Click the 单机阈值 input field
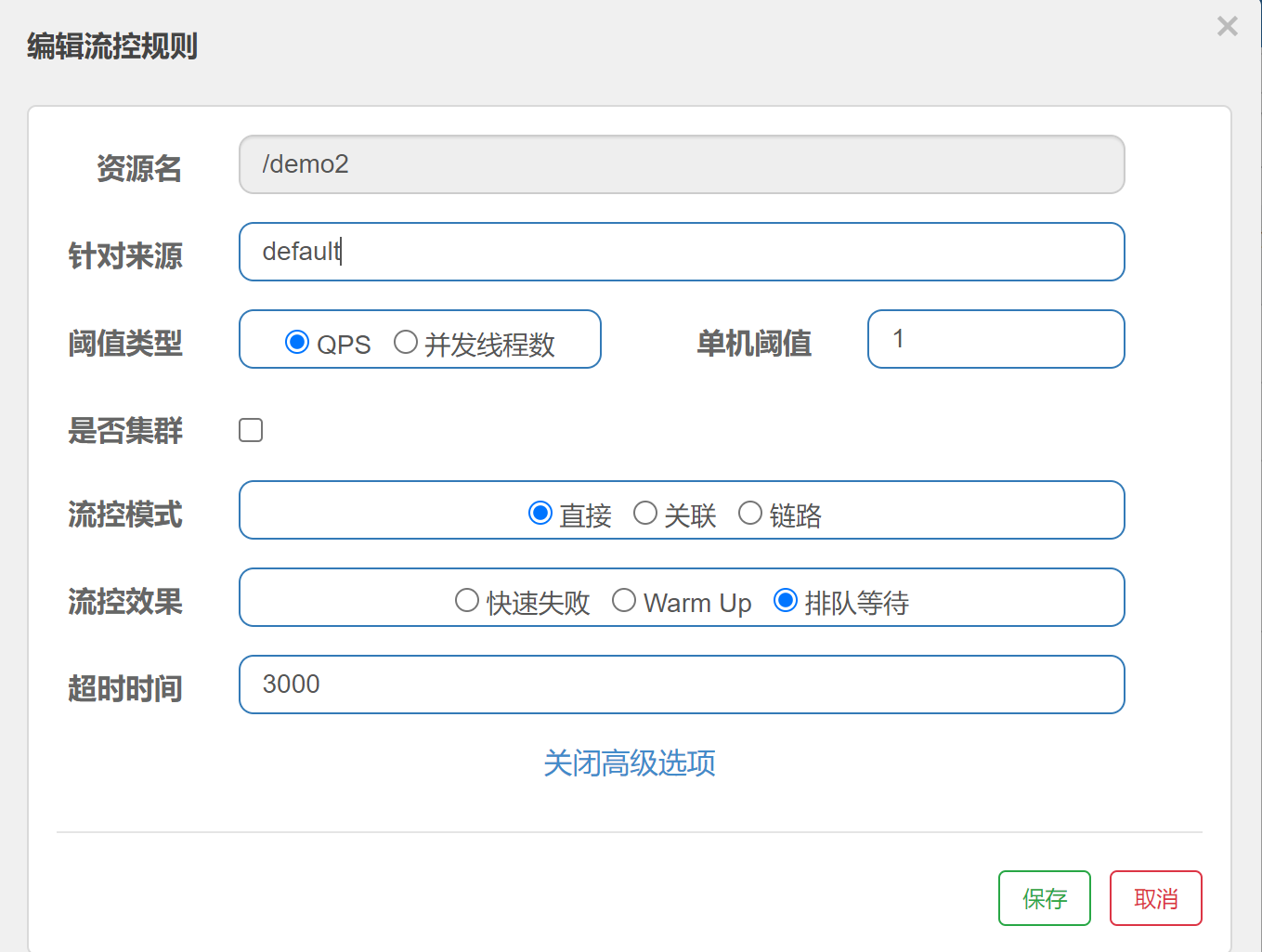 tap(996, 339)
